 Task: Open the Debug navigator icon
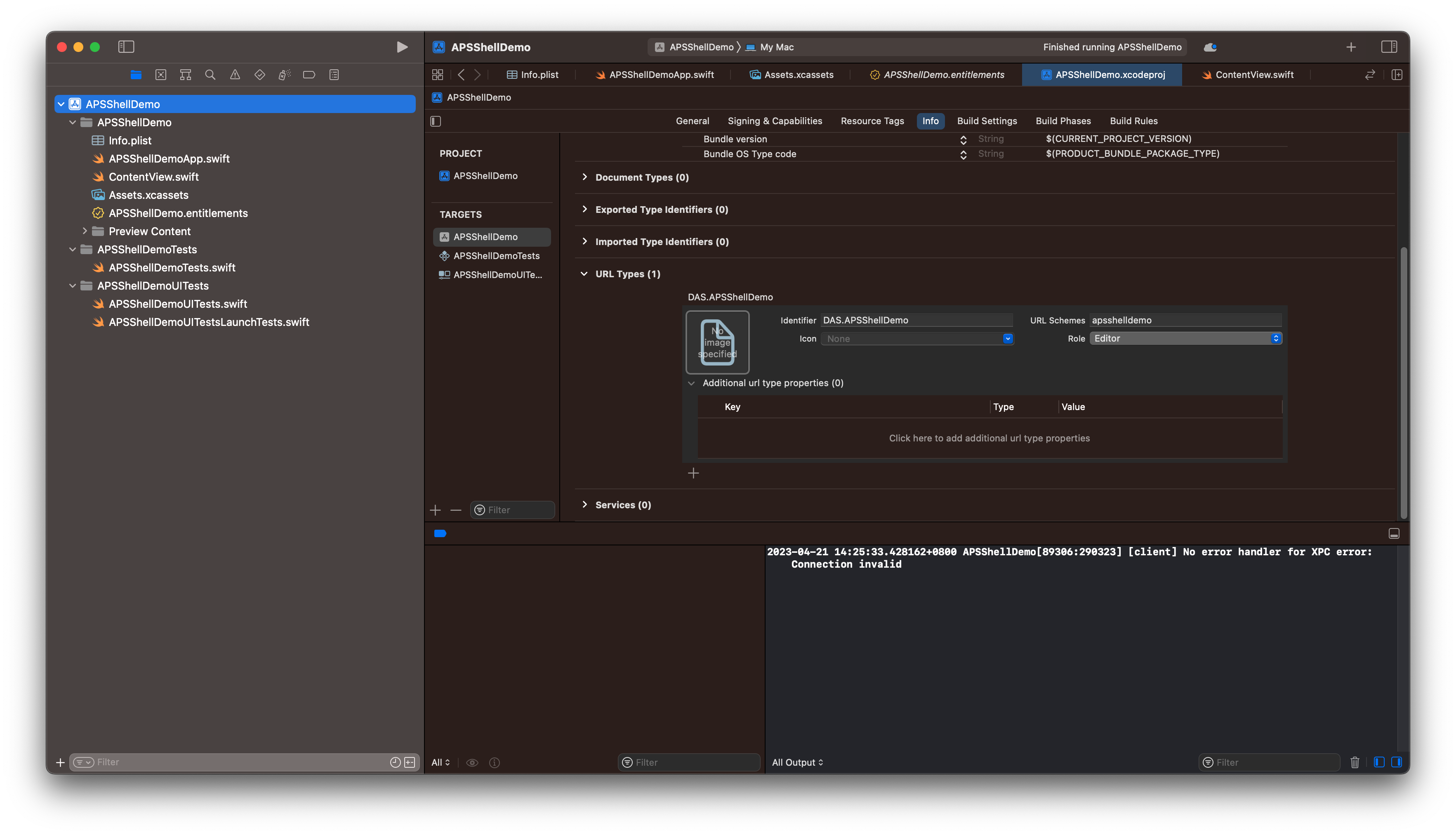click(x=284, y=75)
